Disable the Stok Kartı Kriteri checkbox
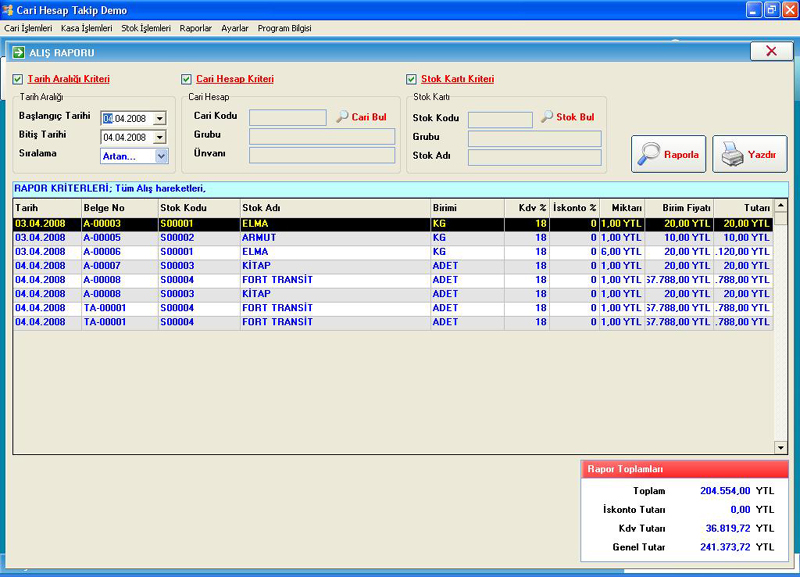800x577 pixels. [x=411, y=79]
